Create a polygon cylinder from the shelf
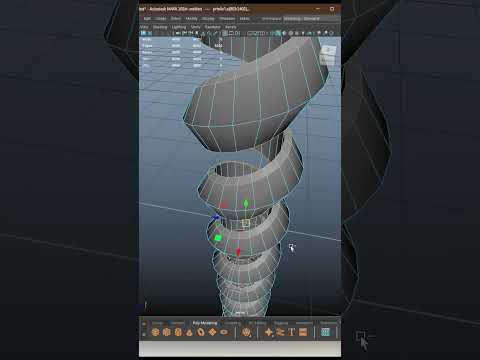The image size is (480, 360). coord(178,332)
